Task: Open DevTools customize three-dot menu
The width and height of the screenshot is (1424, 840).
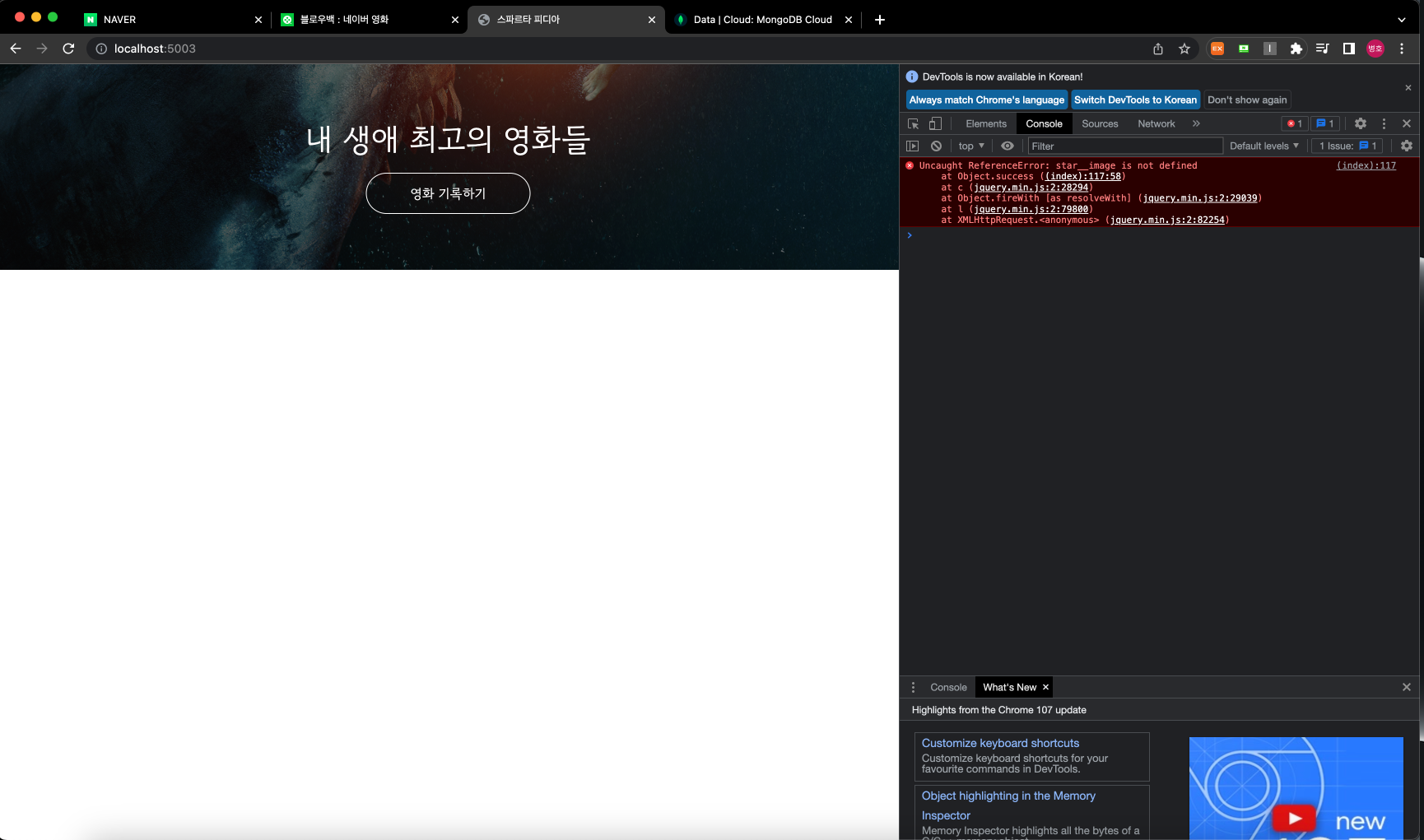Action: click(x=1384, y=123)
